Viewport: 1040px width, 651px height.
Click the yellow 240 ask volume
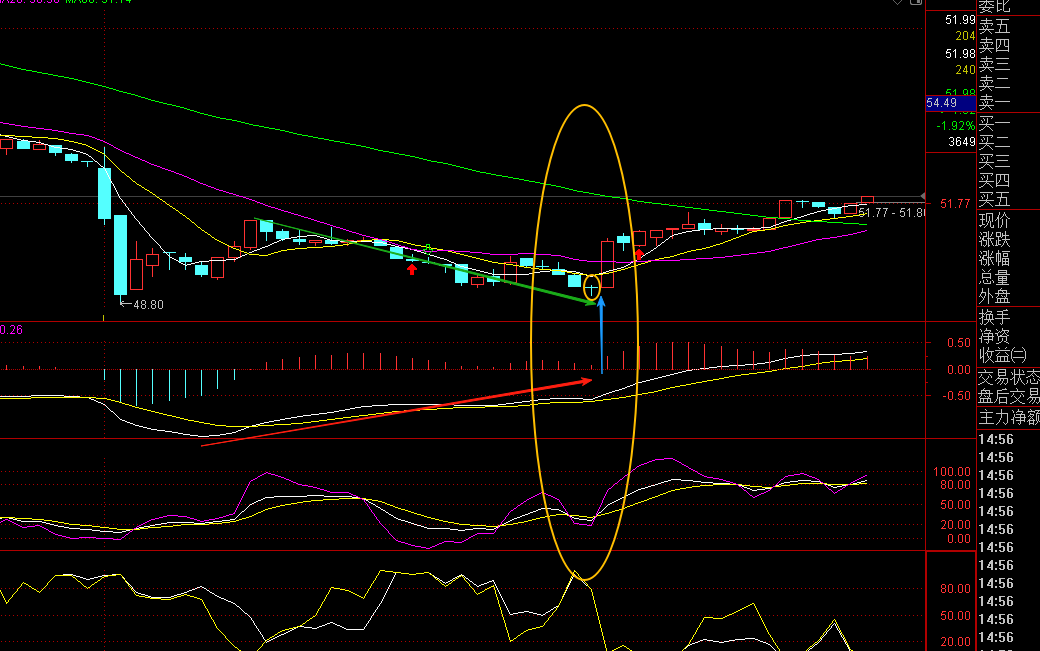(x=965, y=70)
